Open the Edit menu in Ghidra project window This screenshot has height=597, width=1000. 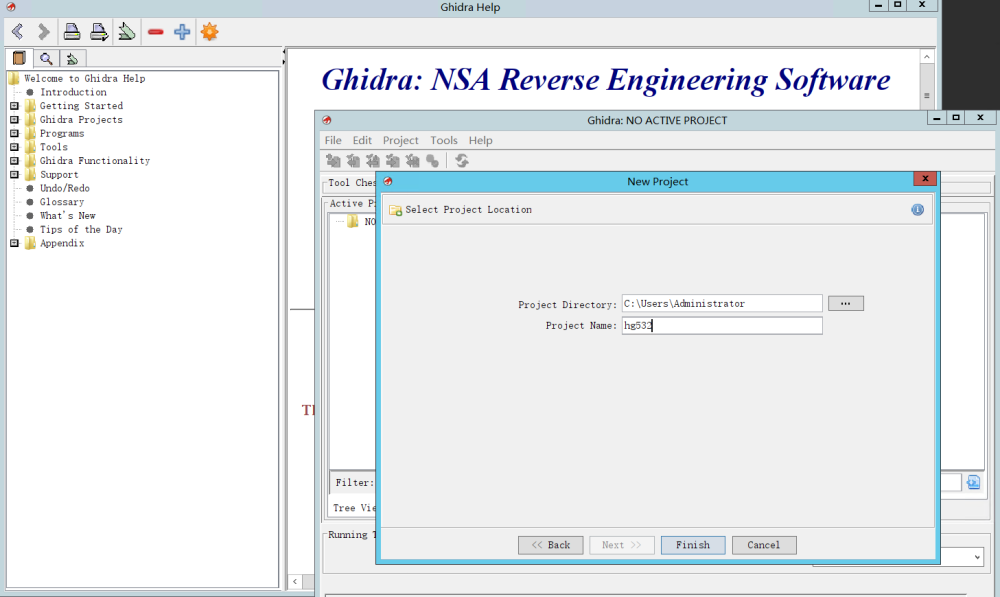point(362,140)
